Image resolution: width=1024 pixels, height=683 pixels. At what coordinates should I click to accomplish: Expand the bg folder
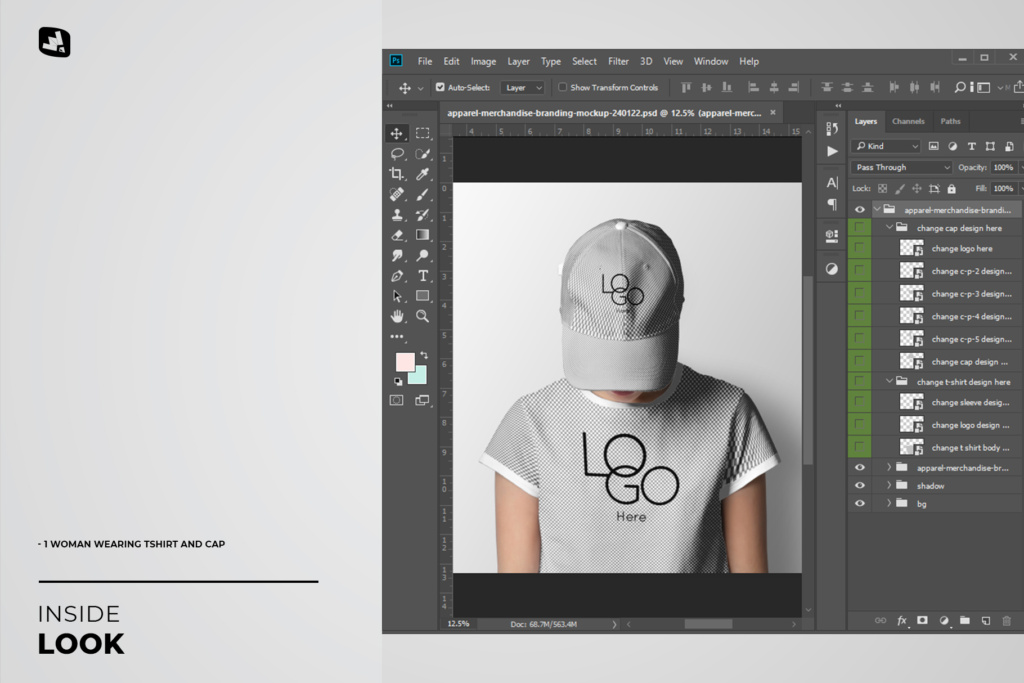[888, 502]
